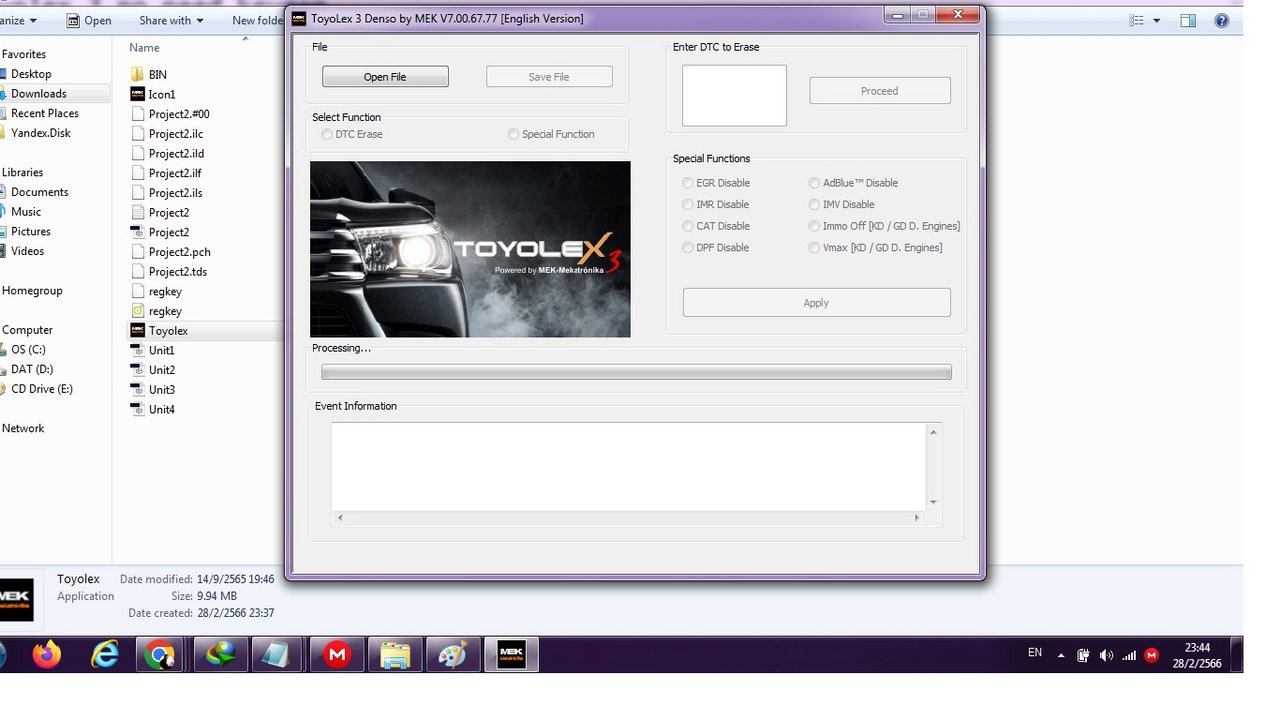Click the network signal tray icon
Screen dimensions: 1280x720
pyautogui.click(x=1129, y=656)
